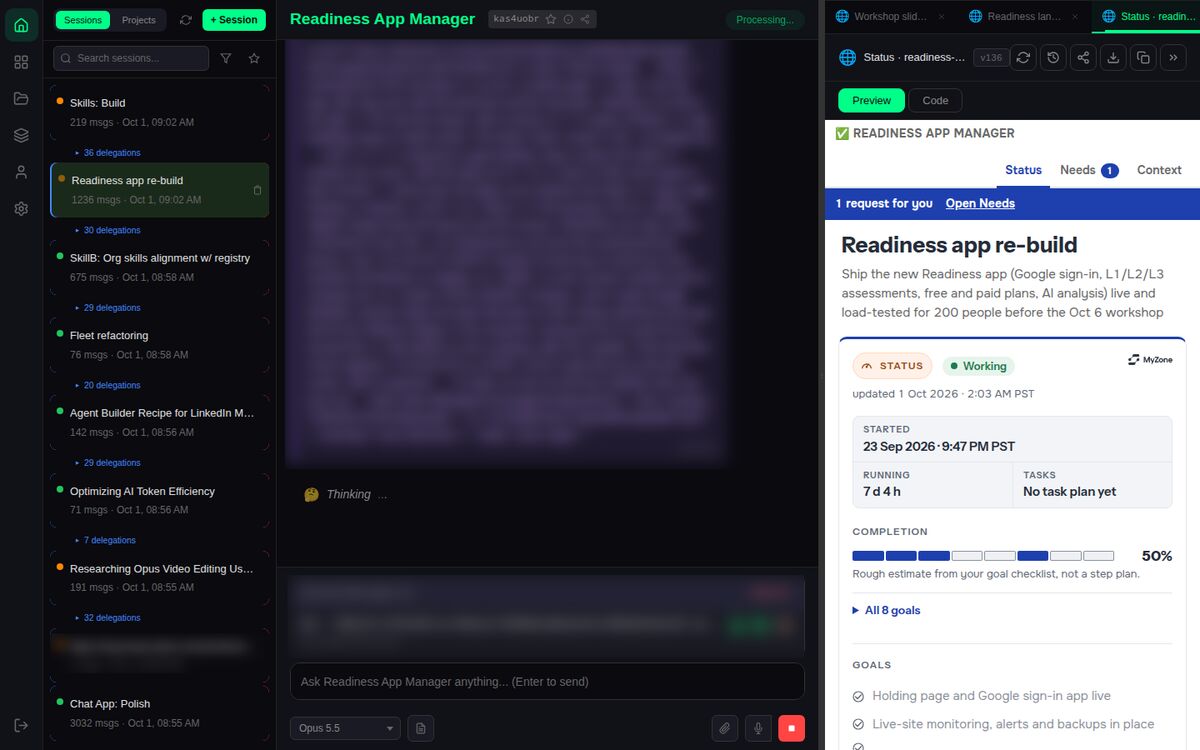Click the completion progress bar
The height and width of the screenshot is (750, 1200).
983,556
